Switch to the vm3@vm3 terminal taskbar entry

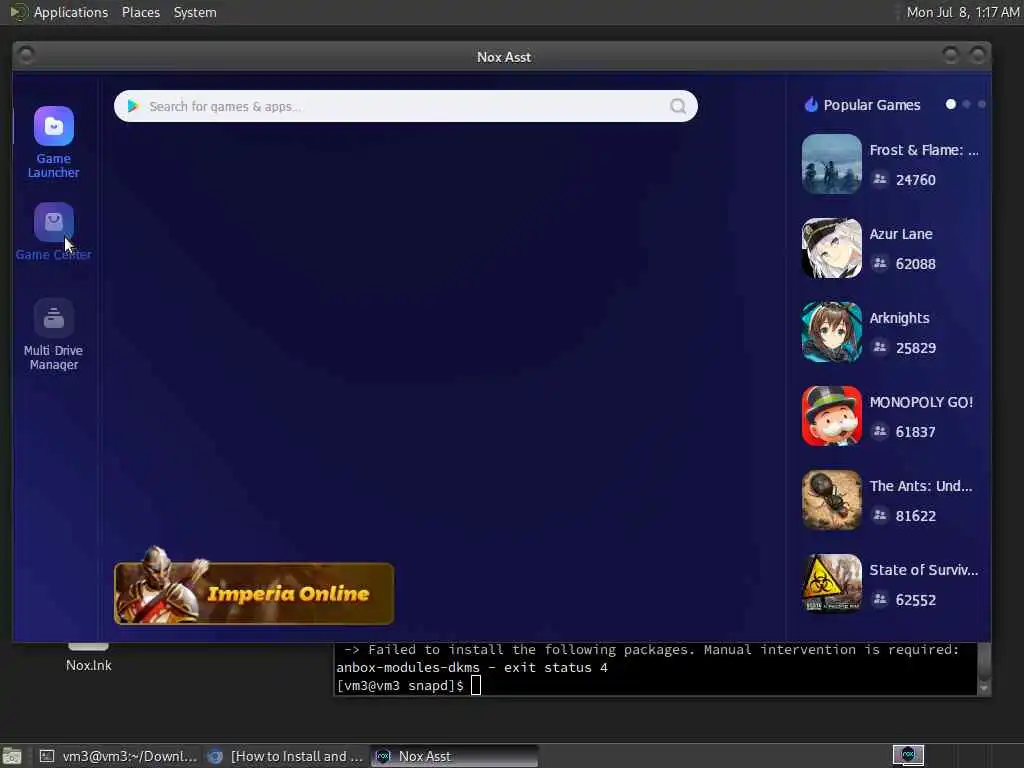119,756
